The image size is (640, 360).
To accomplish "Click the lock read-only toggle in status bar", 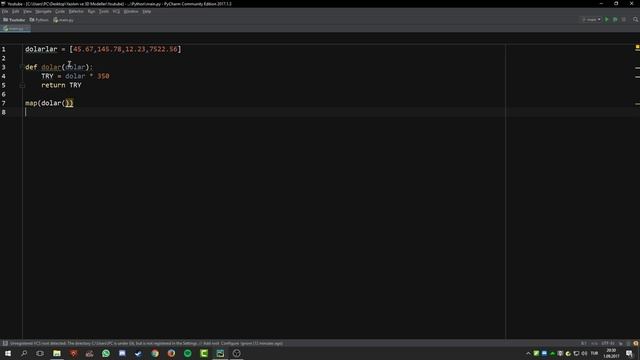I will coord(621,343).
